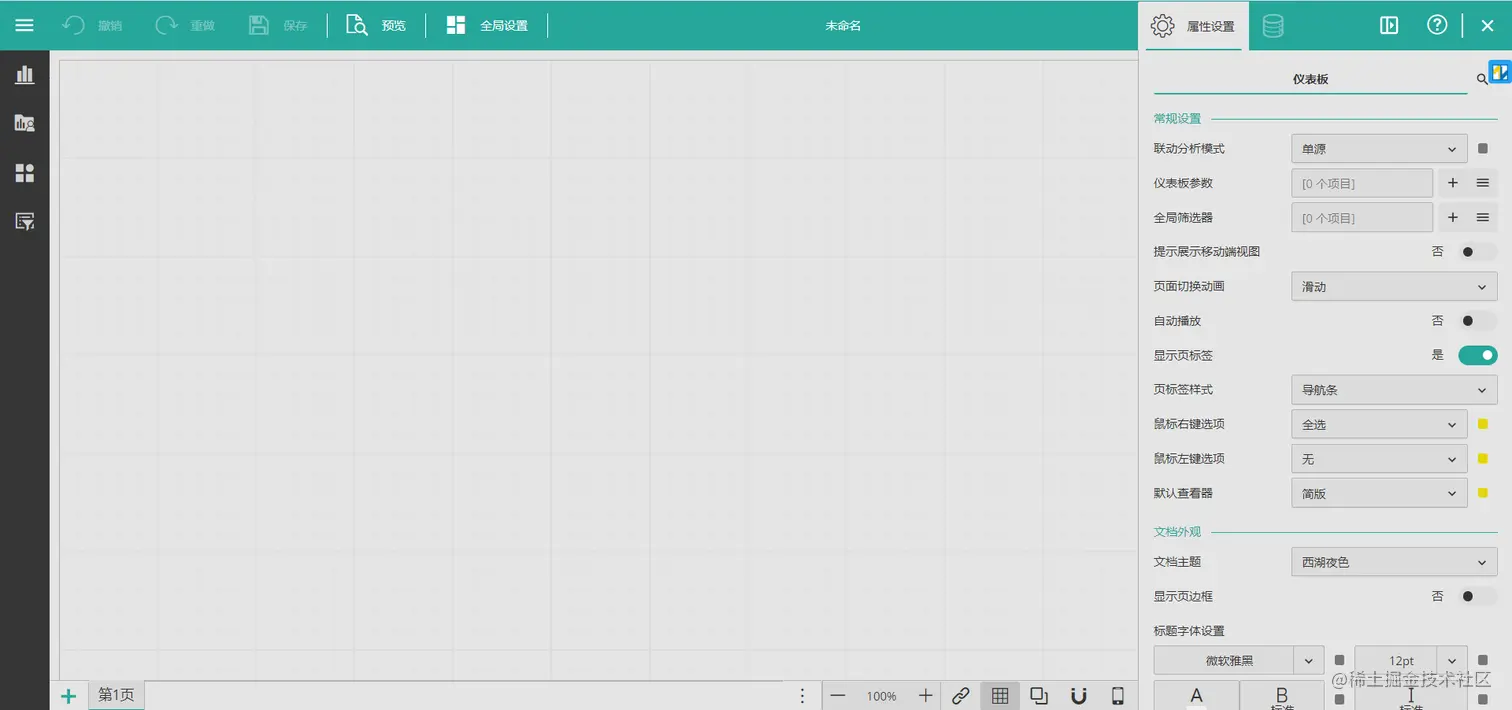Image resolution: width=1512 pixels, height=710 pixels.
Task: Toggle the 显示页边框 switch
Action: (1478, 597)
